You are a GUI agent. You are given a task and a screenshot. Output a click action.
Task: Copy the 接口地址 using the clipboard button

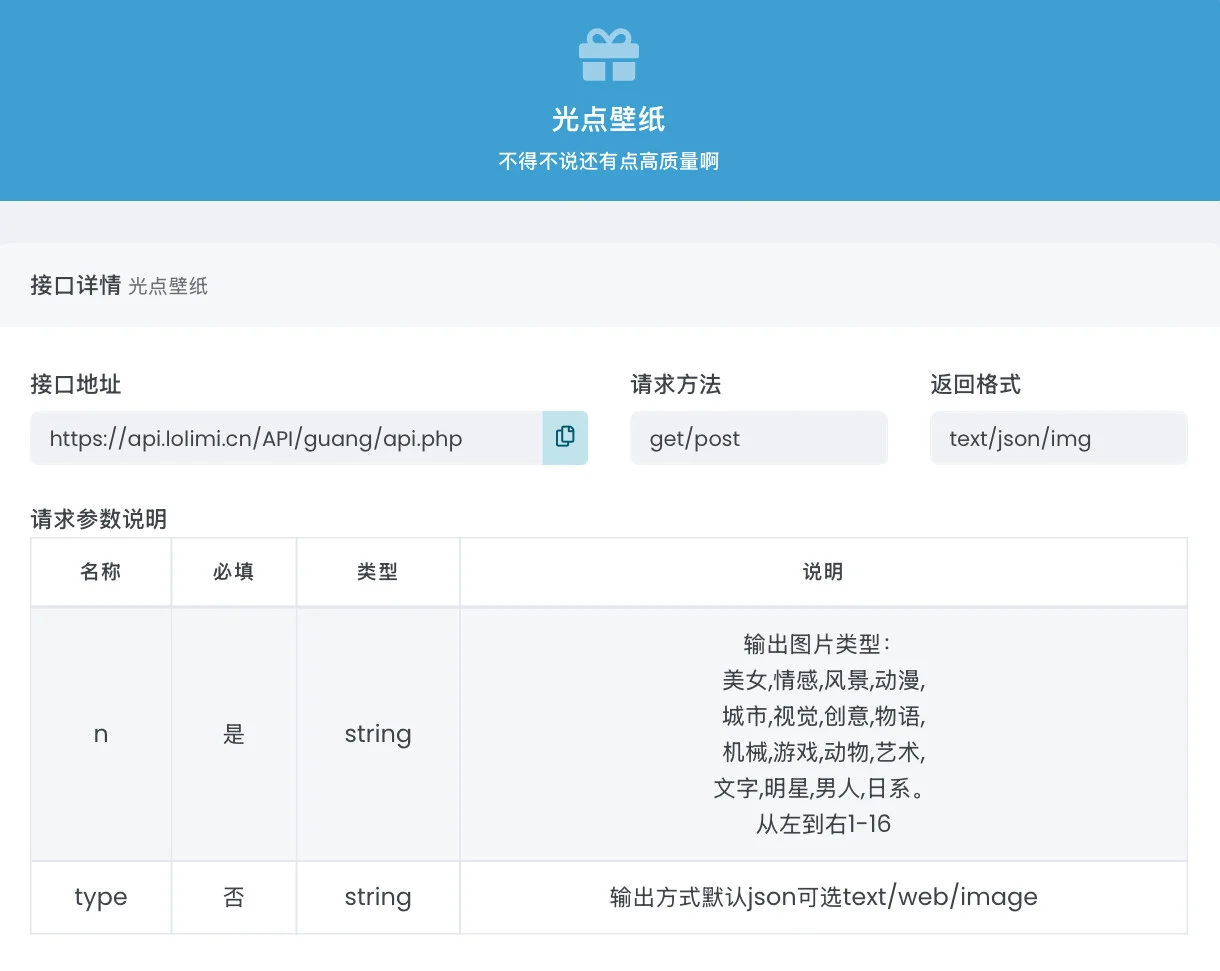pos(565,438)
